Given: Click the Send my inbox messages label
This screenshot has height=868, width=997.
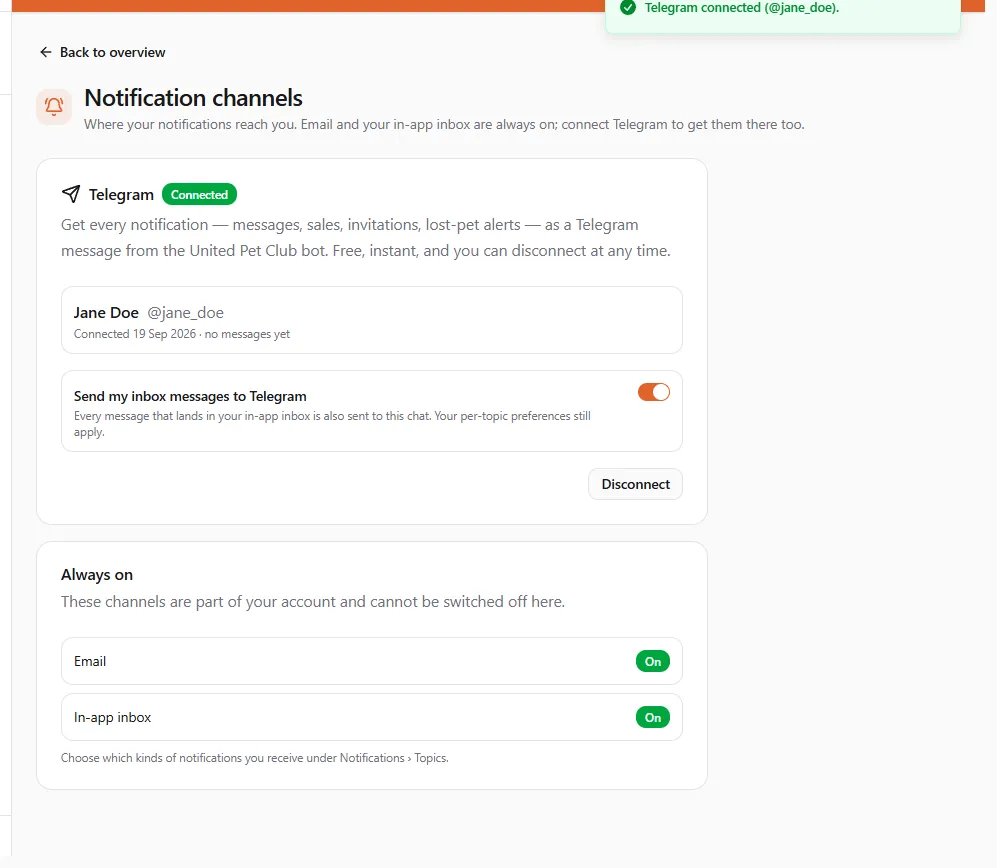Looking at the screenshot, I should [x=190, y=396].
